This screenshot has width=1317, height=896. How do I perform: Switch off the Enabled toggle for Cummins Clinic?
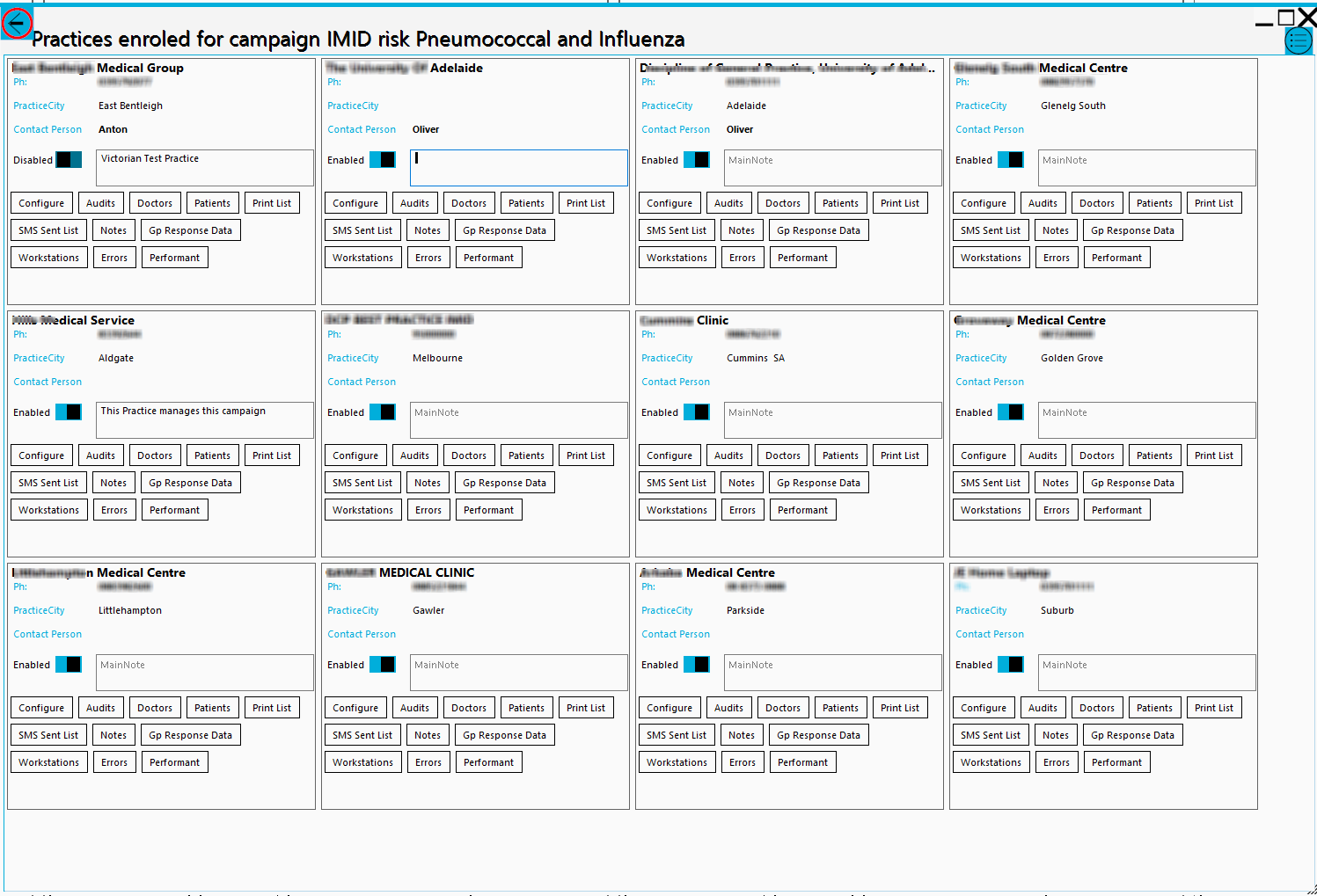(697, 412)
